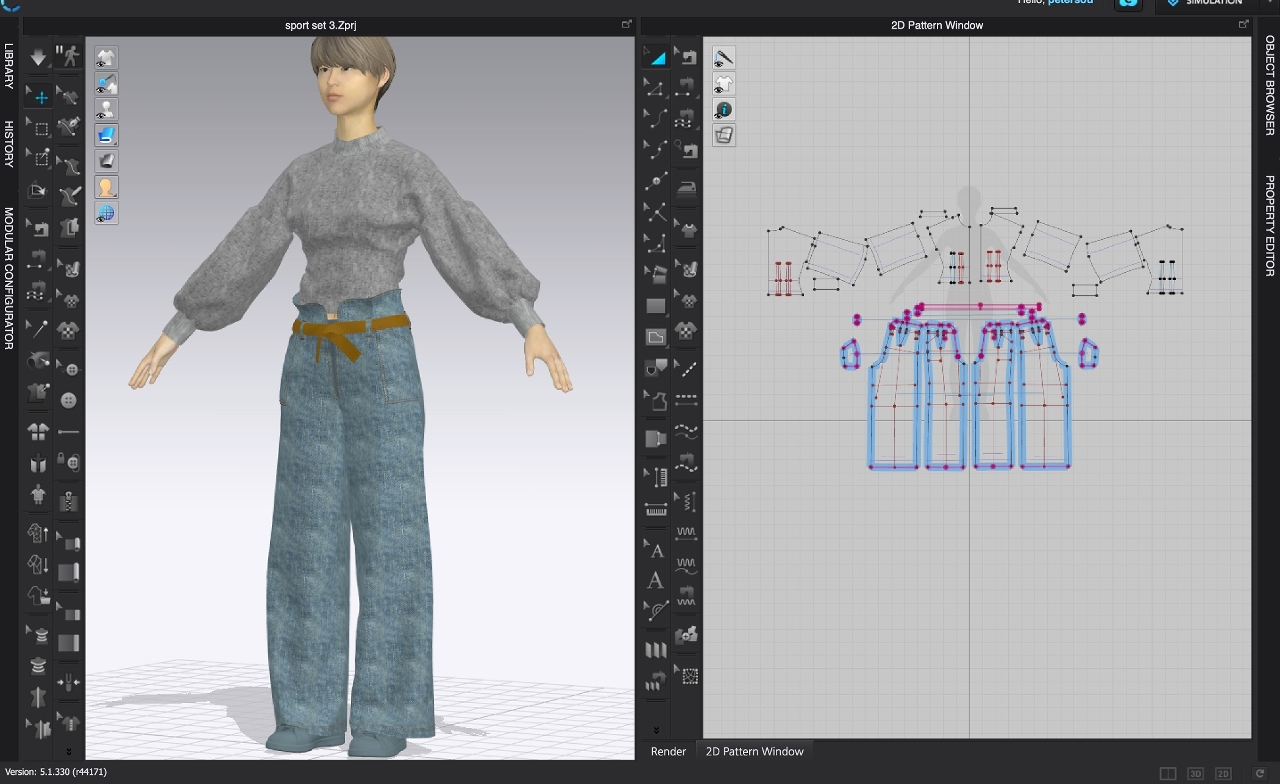Select the Select/Move tool in 3D toolbar

[x=40, y=97]
